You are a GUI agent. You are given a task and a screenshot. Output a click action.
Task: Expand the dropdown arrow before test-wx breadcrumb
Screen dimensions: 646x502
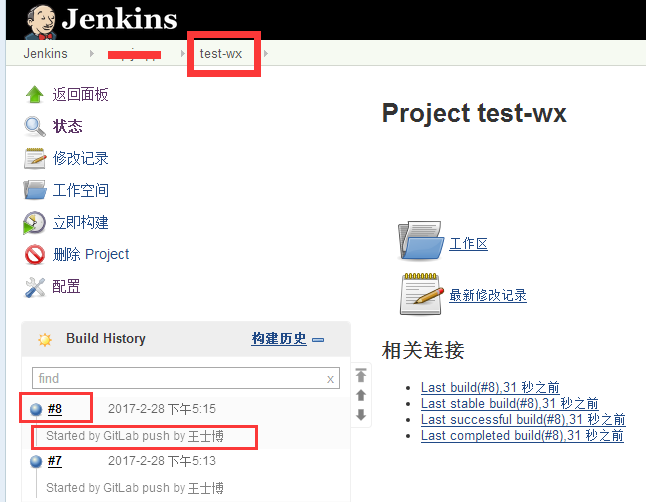pyautogui.click(x=183, y=53)
